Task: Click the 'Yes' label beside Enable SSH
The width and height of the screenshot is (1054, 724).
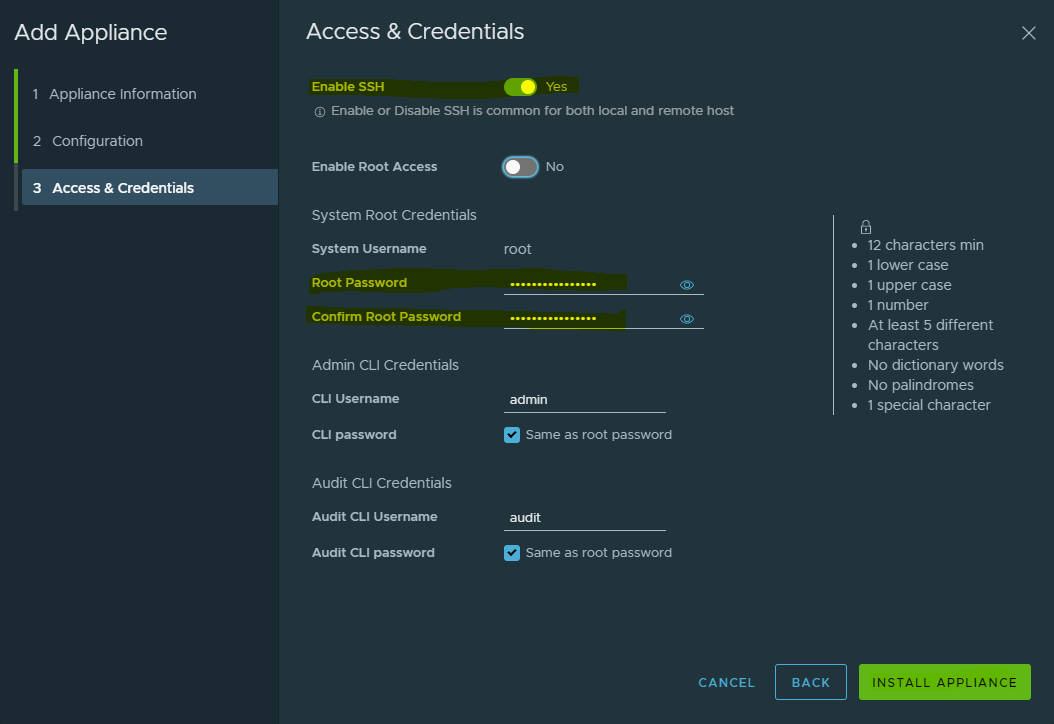Action: (x=557, y=87)
